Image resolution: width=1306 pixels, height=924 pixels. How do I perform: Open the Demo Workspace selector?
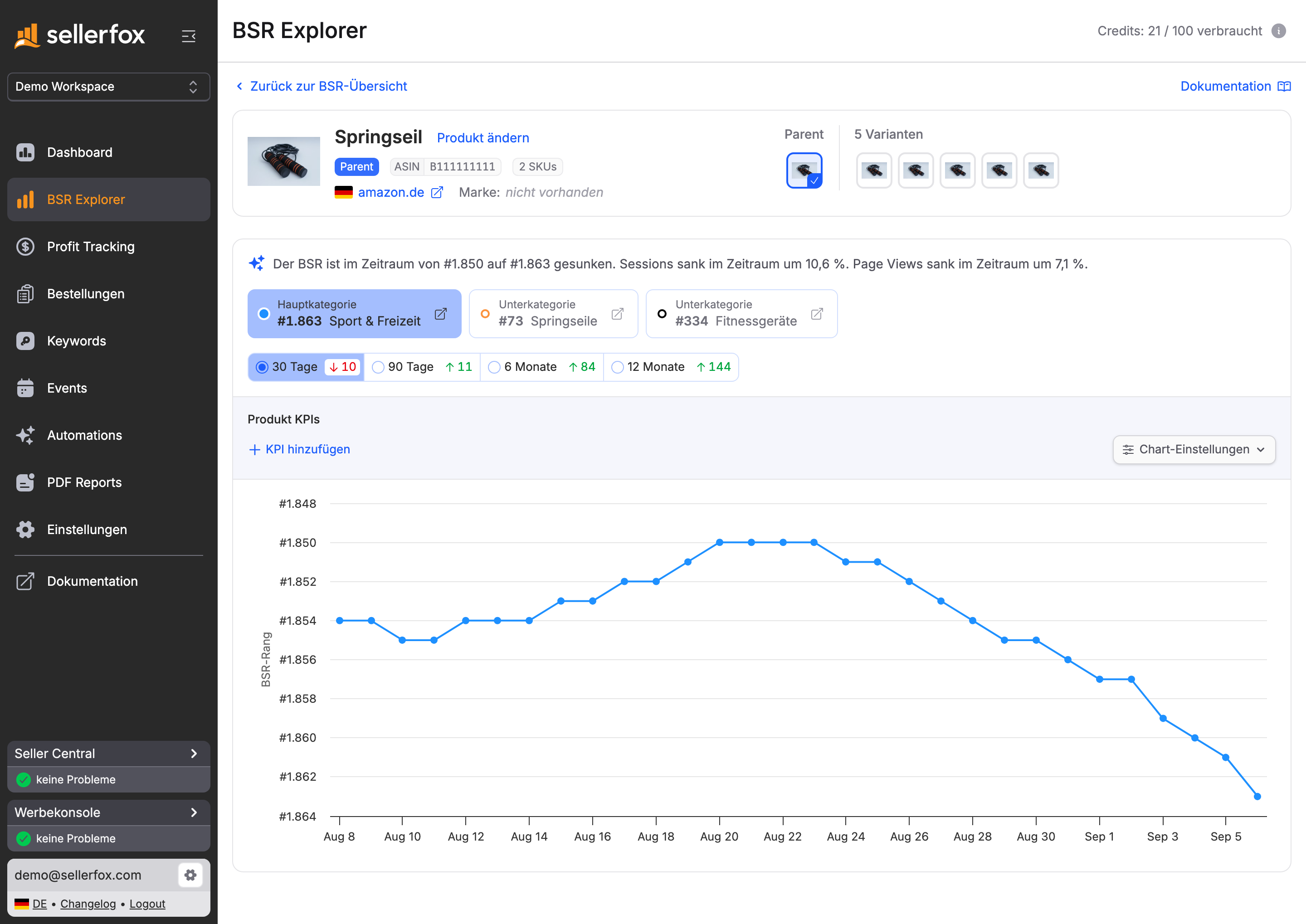click(109, 87)
